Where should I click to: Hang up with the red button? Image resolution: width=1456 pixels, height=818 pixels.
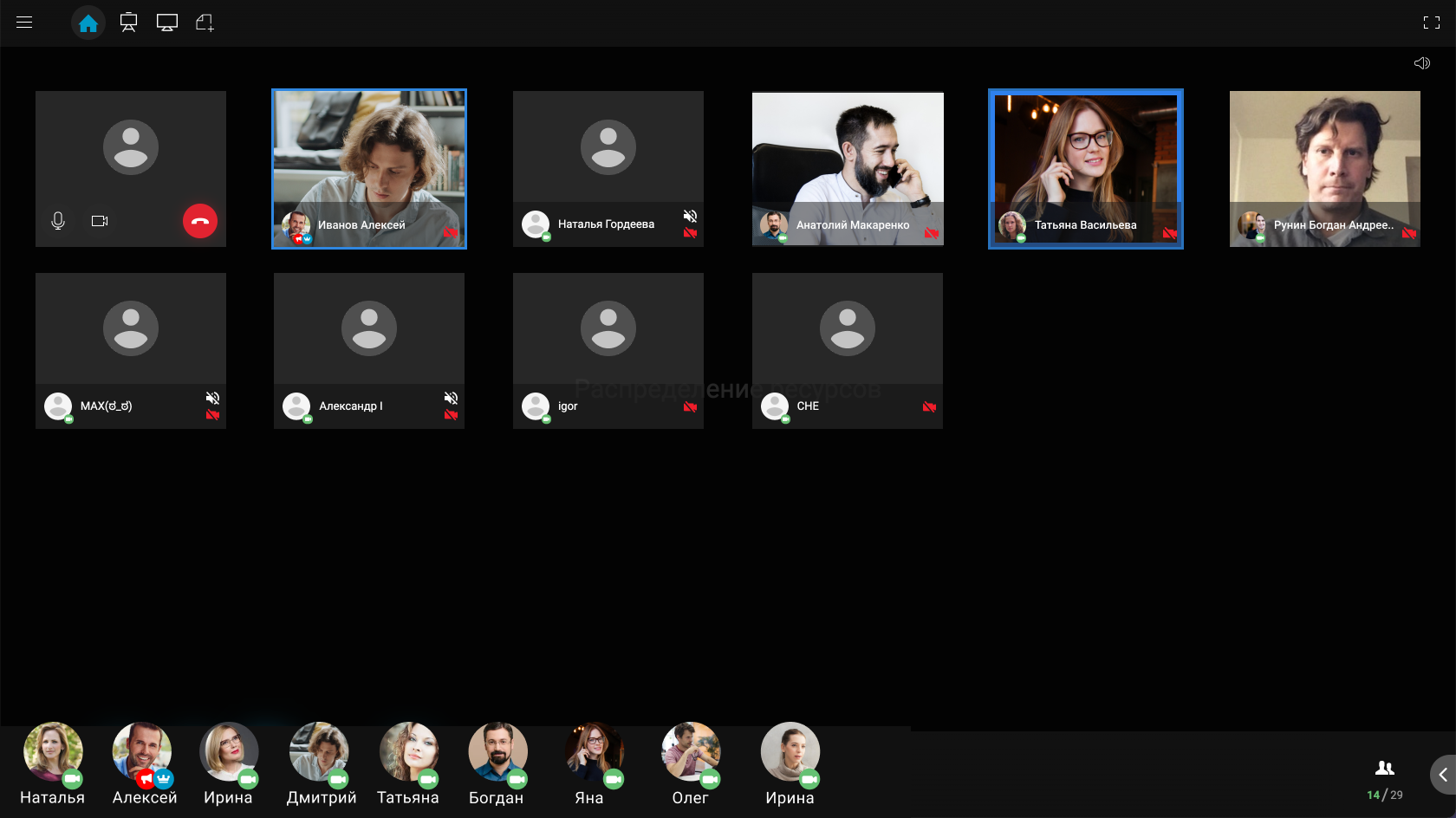(200, 221)
